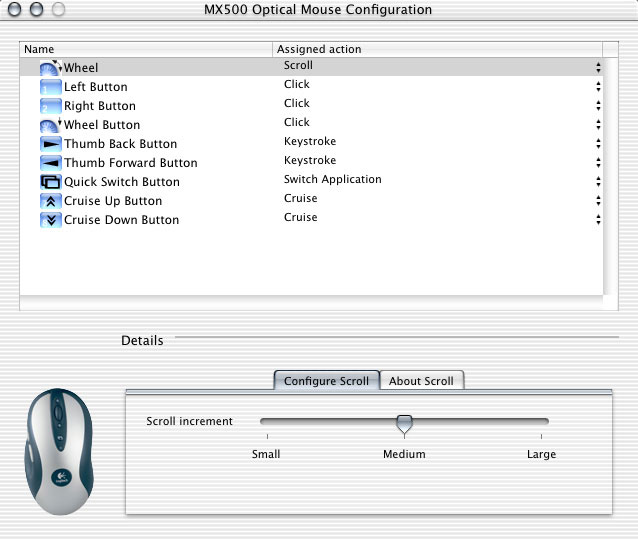Screen dimensions: 638x540
Task: Open the Cruise Up Button action dropdown
Action: click(x=598, y=201)
